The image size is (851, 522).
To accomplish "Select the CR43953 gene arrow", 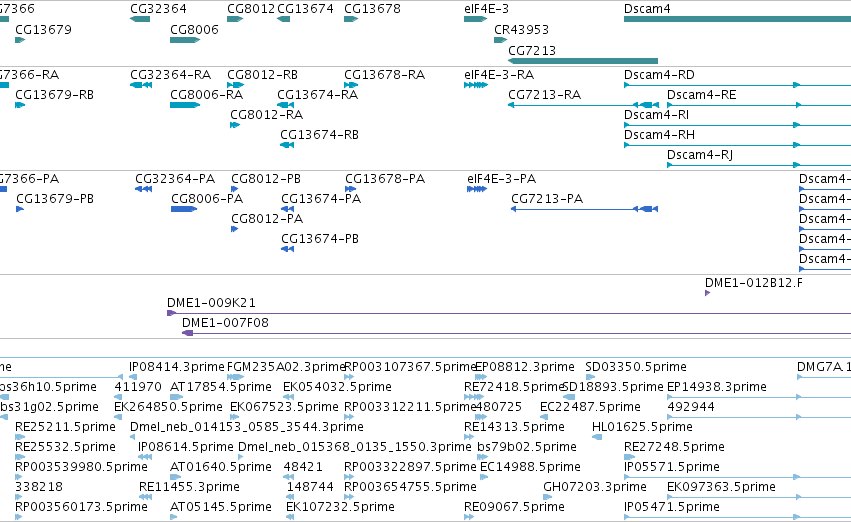I will pyautogui.click(x=500, y=40).
